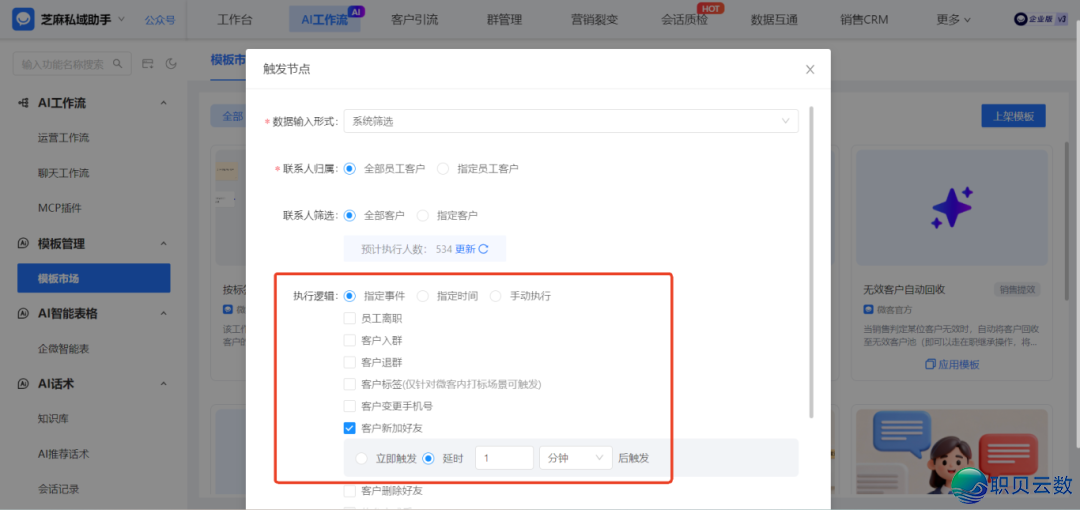Click the delay value input field
The width and height of the screenshot is (1080, 510).
tap(504, 458)
